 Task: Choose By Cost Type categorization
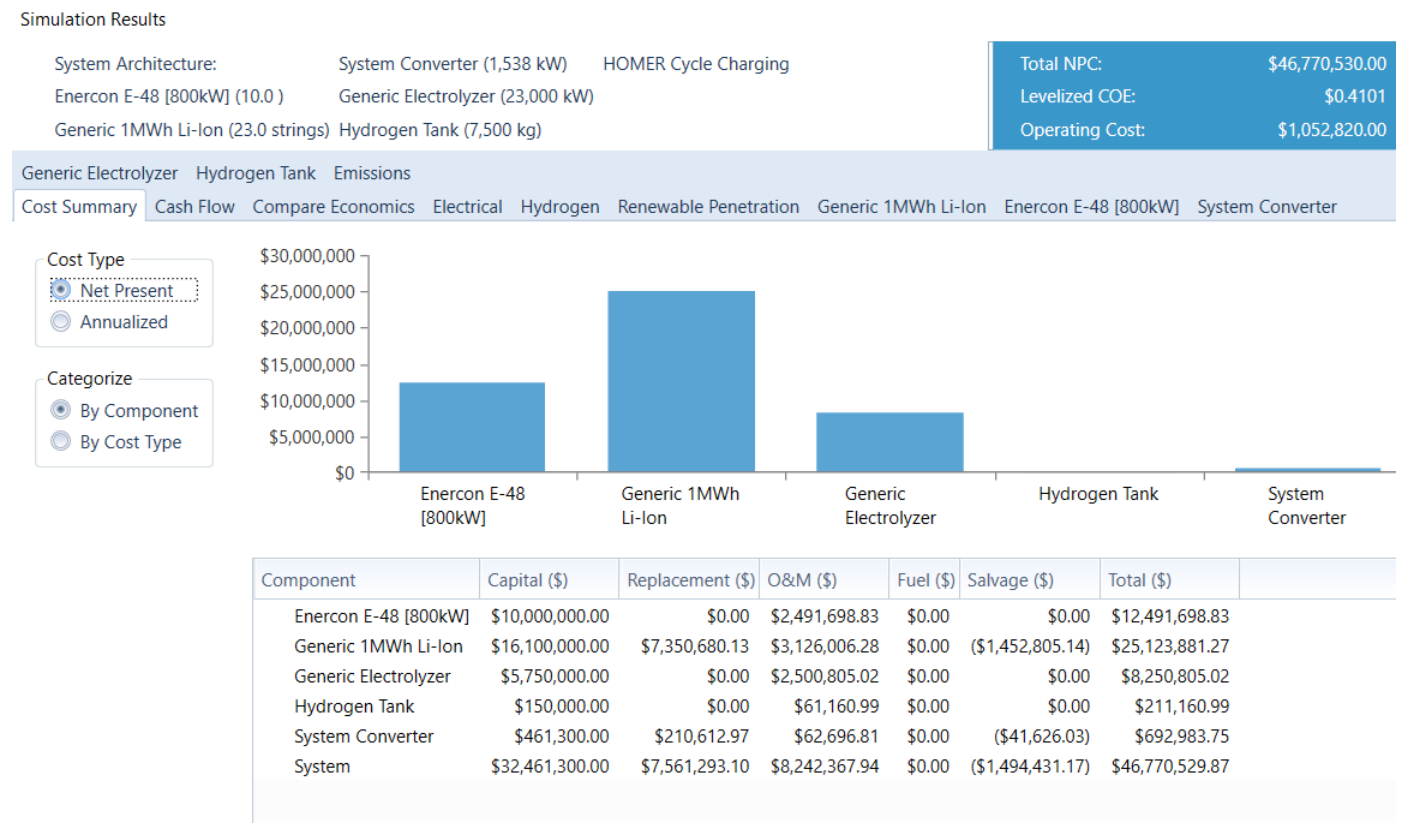[117, 442]
